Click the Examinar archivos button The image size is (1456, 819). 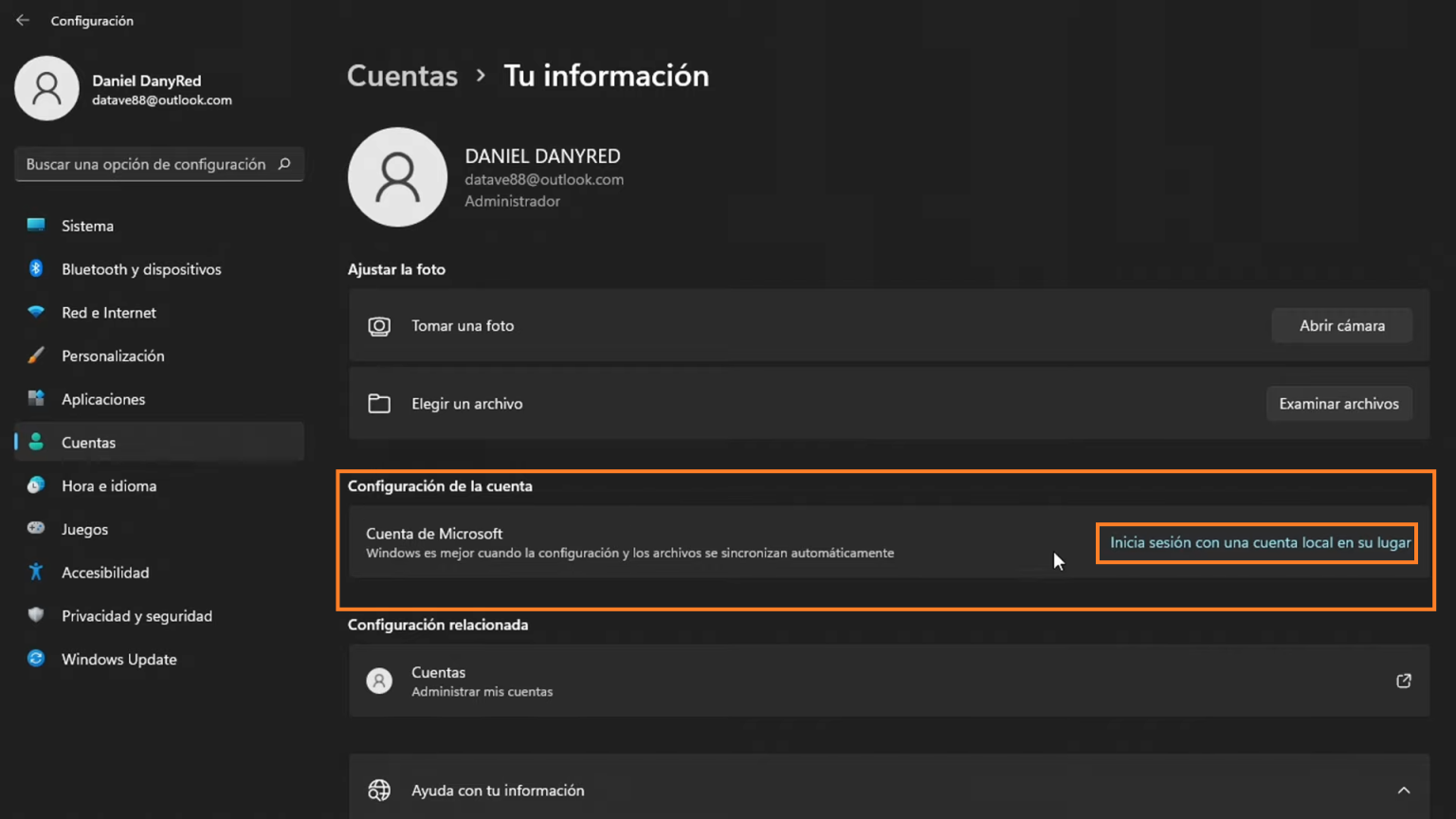[x=1339, y=403]
